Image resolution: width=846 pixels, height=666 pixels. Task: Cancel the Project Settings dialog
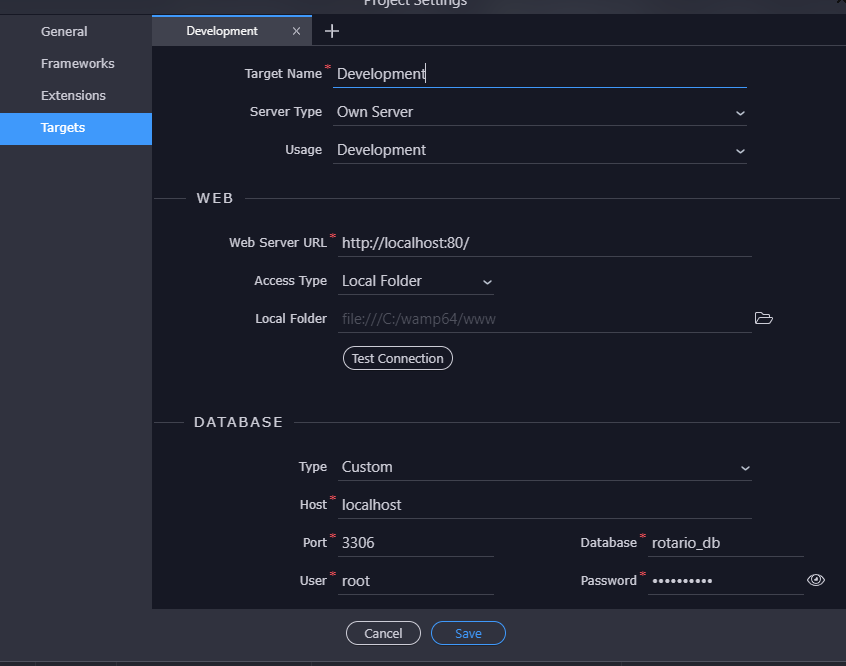[383, 633]
